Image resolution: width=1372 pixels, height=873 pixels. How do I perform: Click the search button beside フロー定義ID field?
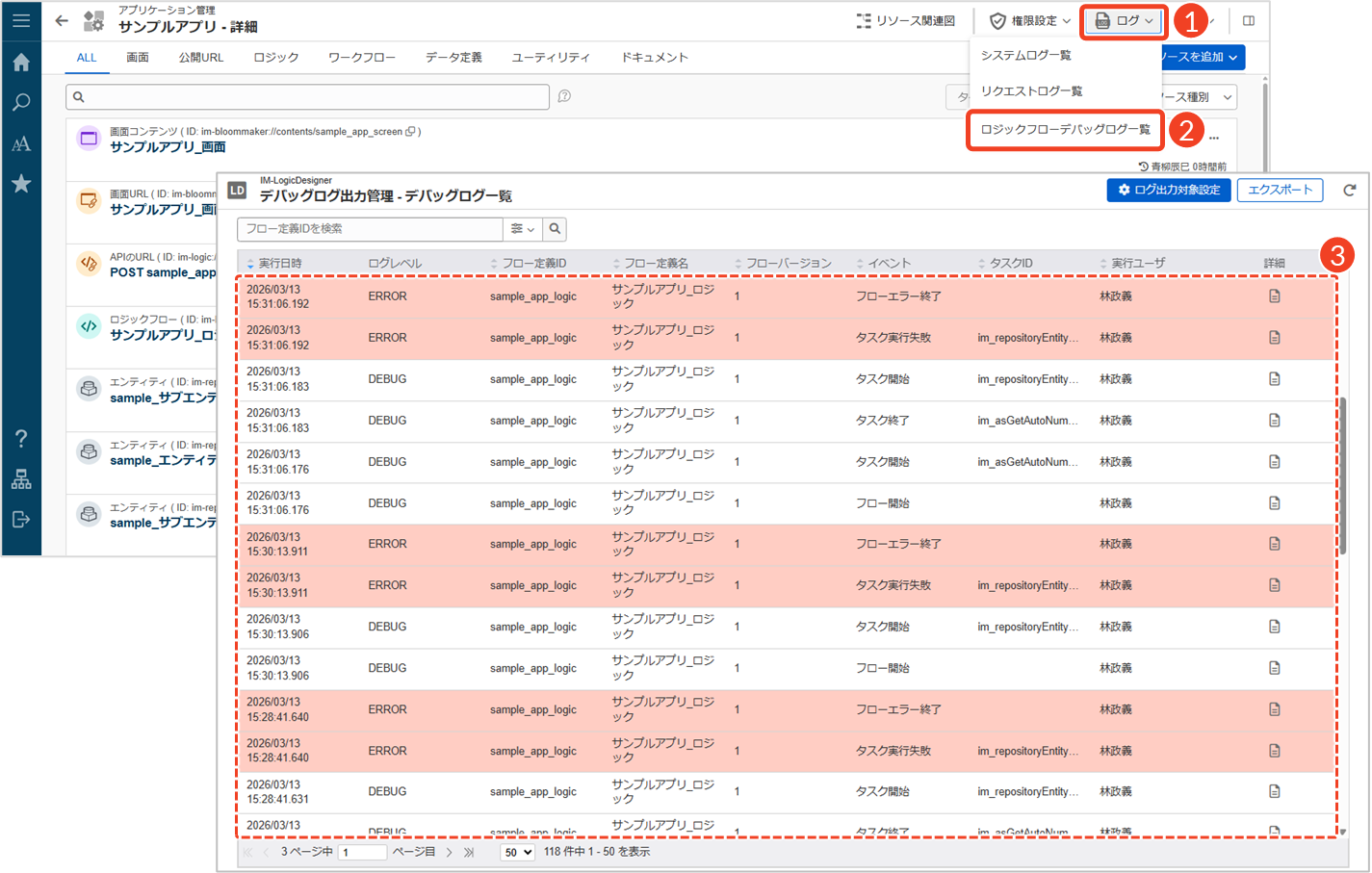point(555,229)
